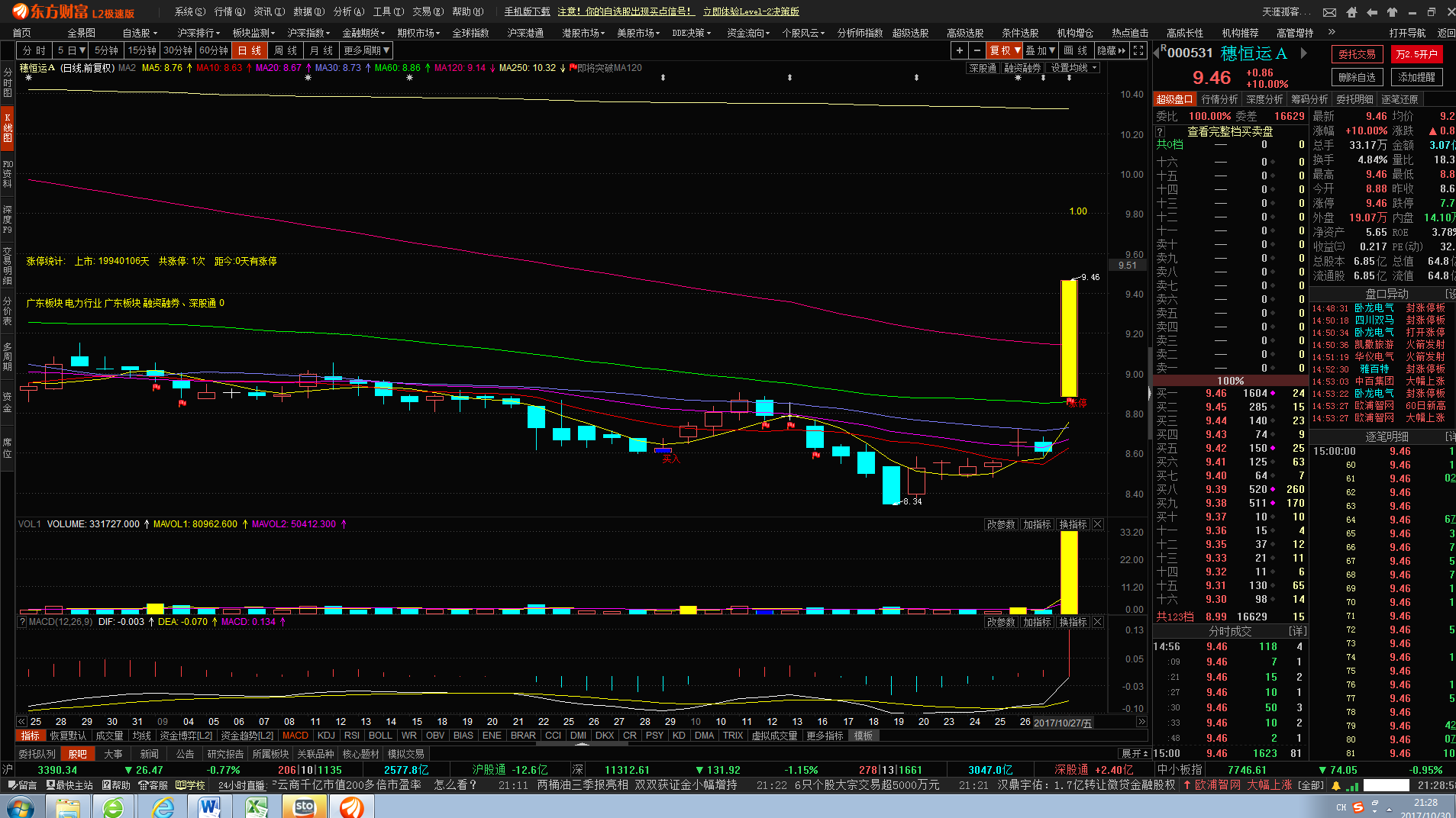Viewport: 1456px width, 818px height.
Task: Open 手机版下载 link
Action: (527, 11)
